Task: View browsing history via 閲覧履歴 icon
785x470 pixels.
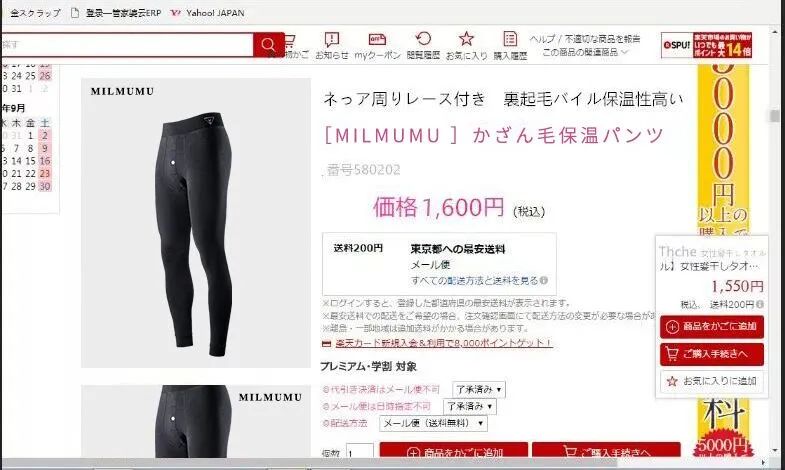Action: [423, 46]
